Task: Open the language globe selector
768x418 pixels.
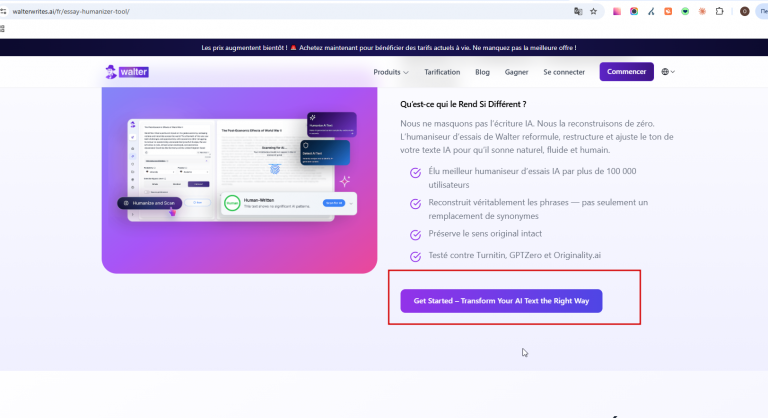Action: 668,72
